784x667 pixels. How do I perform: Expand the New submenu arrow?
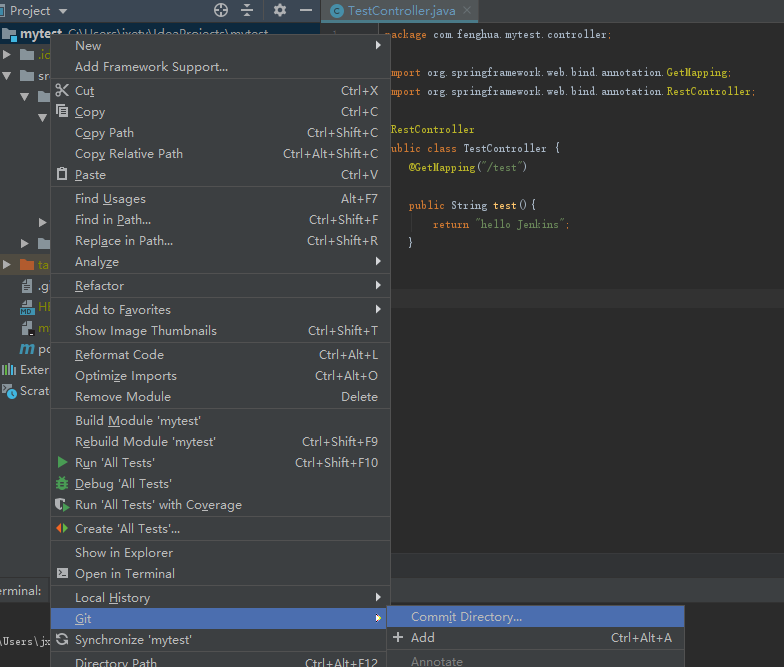pyautogui.click(x=378, y=46)
